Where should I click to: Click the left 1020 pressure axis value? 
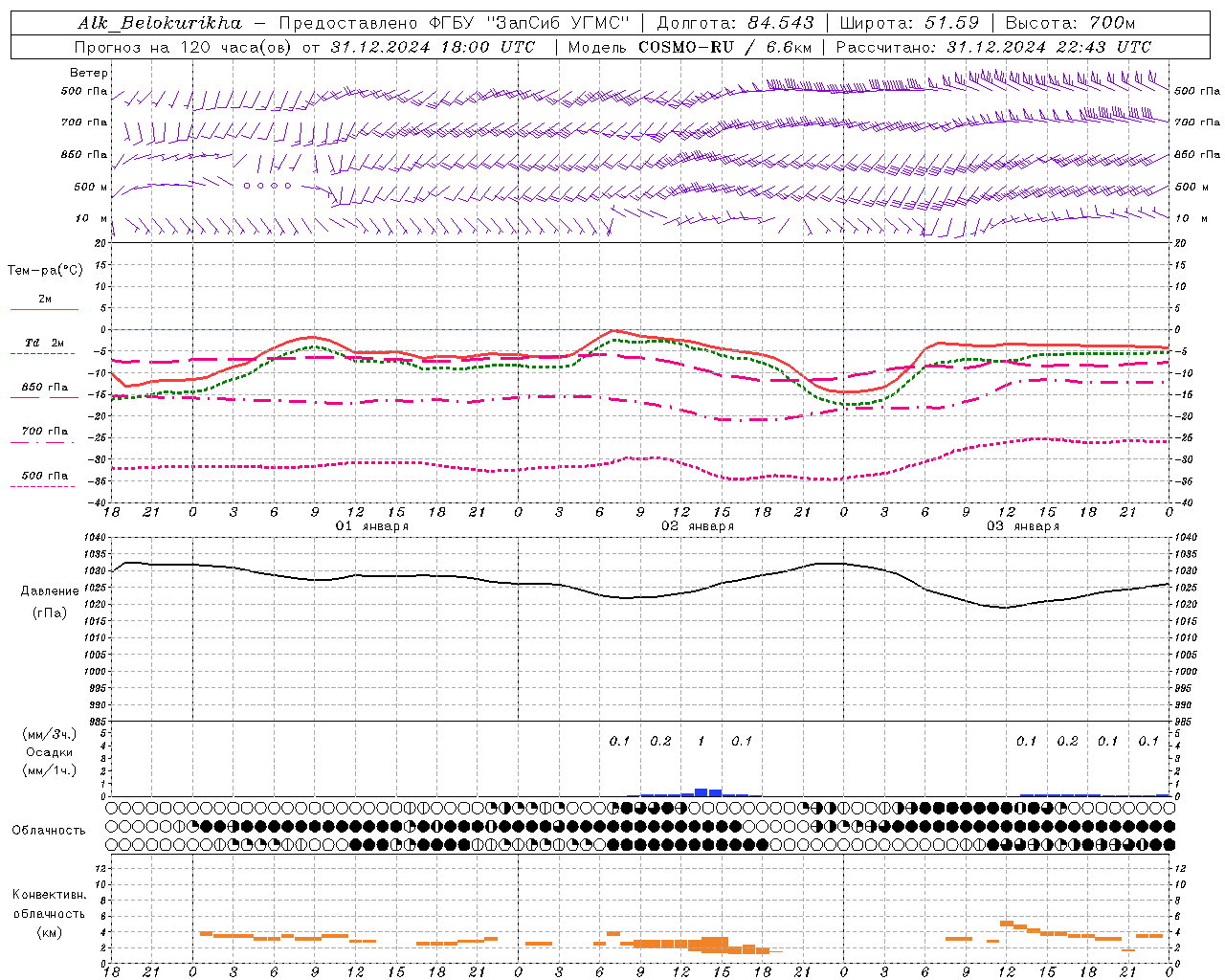97,604
